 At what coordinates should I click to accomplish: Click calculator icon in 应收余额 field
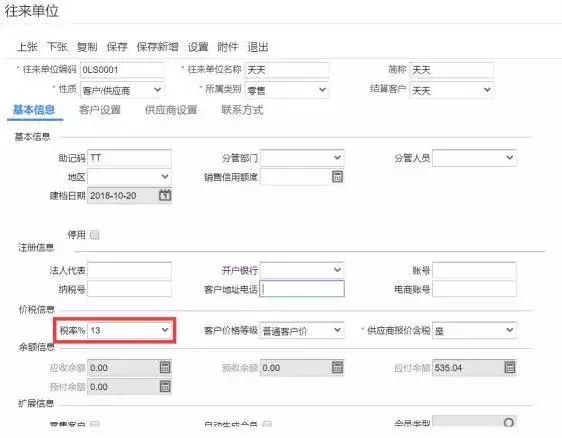click(165, 367)
